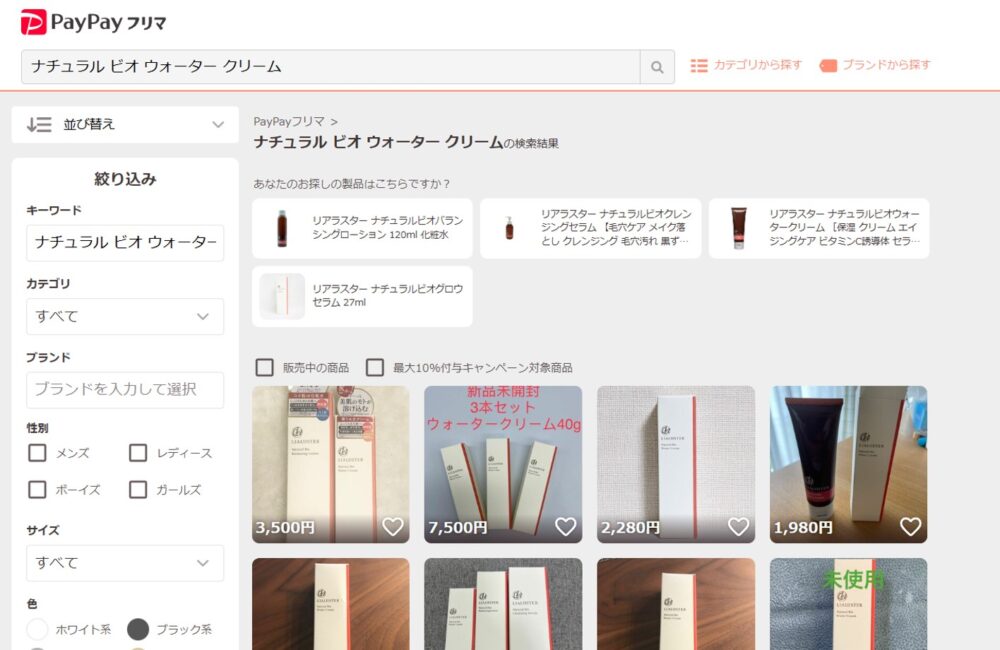The height and width of the screenshot is (650, 1000).
Task: Click the ウォータークリーム suggestion tube image
Action: (x=739, y=228)
